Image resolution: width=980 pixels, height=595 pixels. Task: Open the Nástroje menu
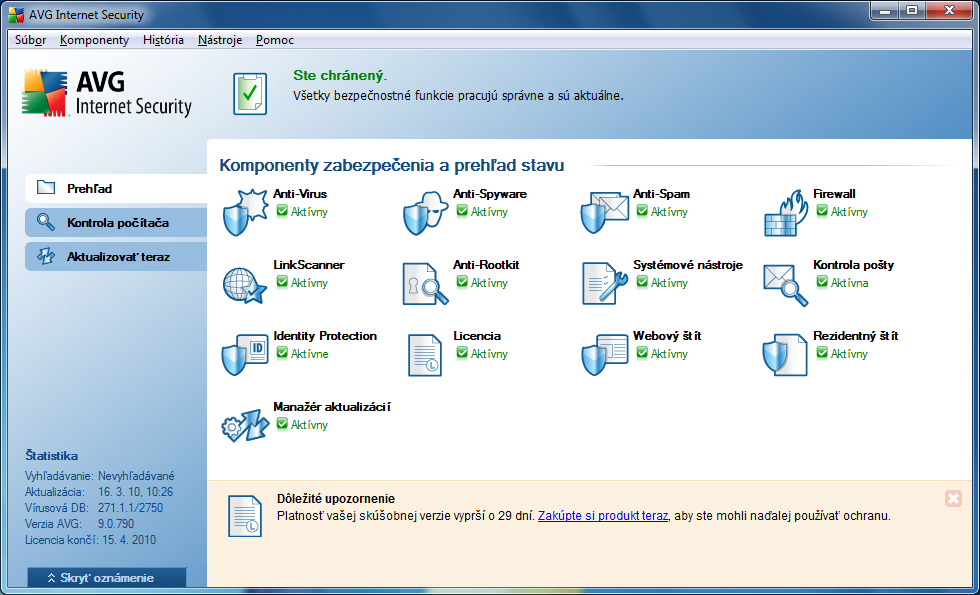click(220, 40)
